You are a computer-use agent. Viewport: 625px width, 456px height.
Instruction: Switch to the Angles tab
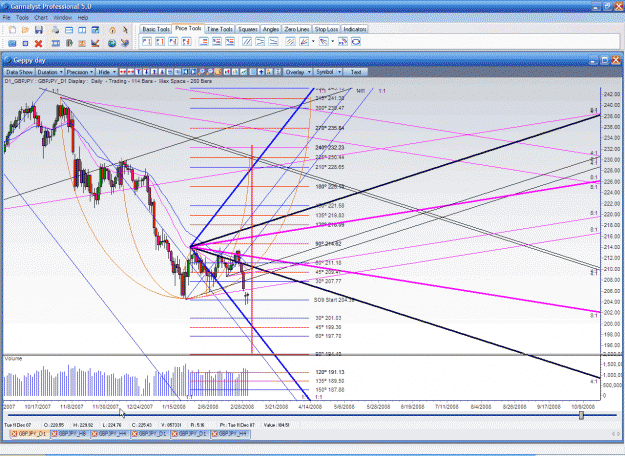(271, 29)
